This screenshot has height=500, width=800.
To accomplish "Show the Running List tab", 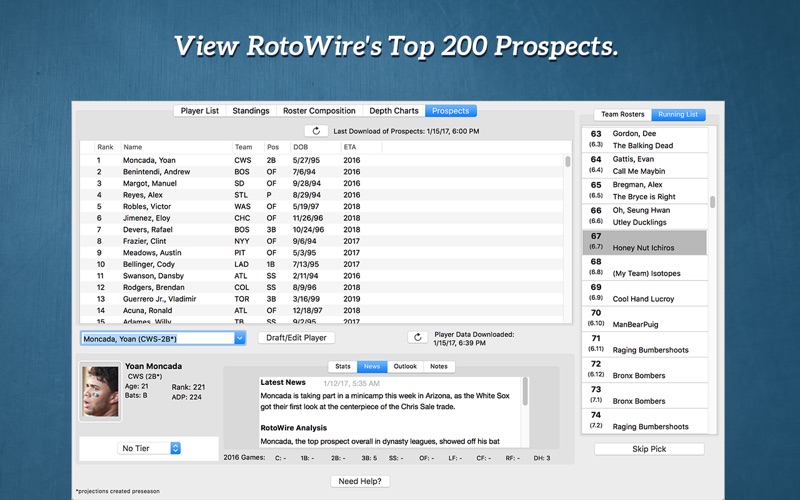I will 678,114.
